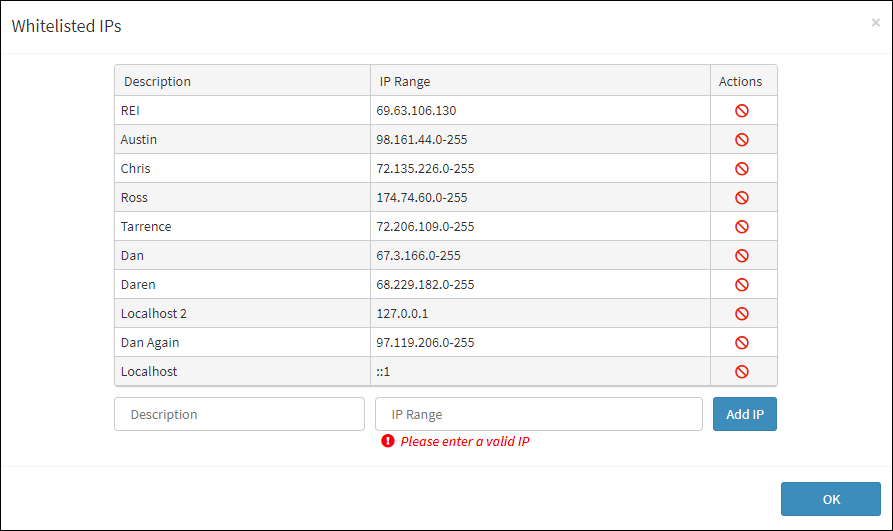Delete the Ross IP range entry

tap(742, 198)
